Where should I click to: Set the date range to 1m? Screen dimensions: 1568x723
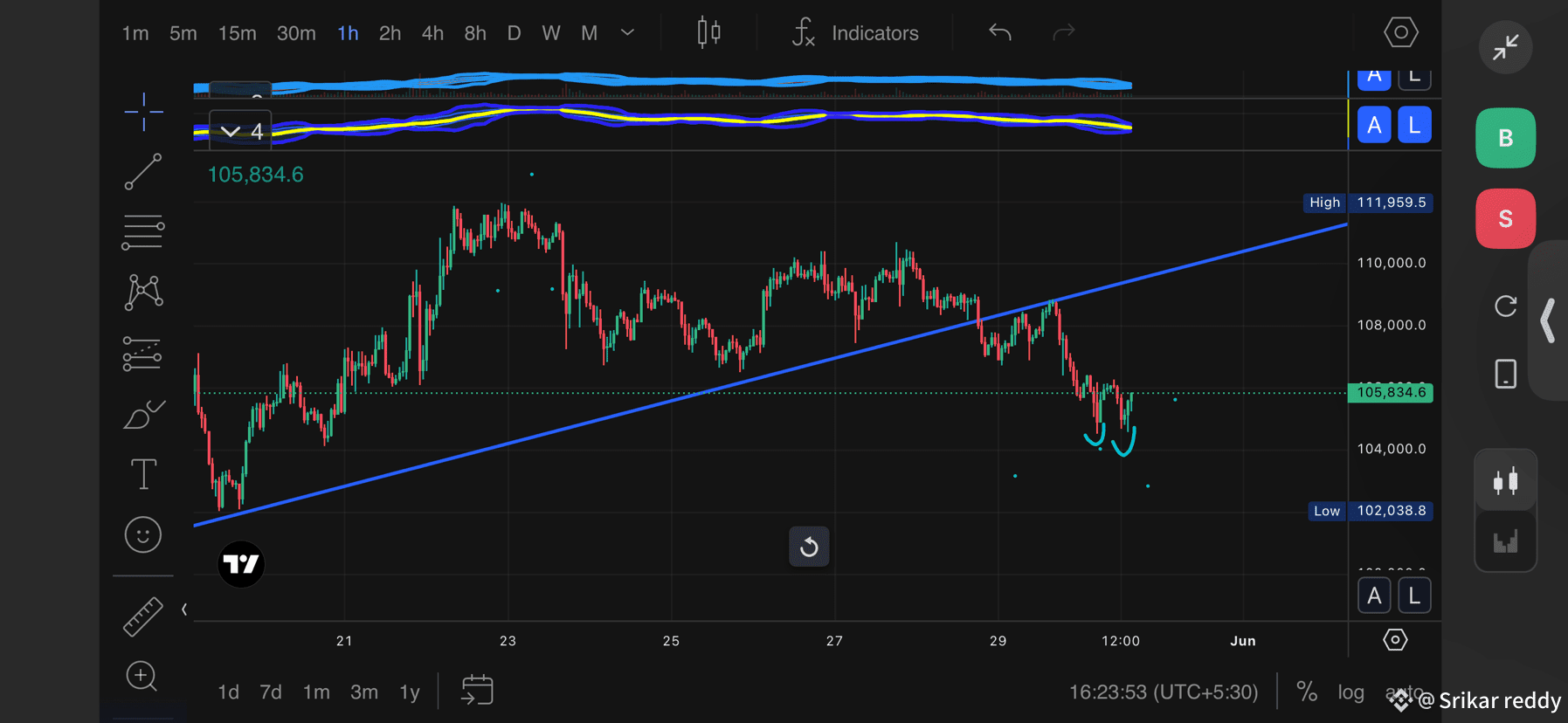click(316, 692)
